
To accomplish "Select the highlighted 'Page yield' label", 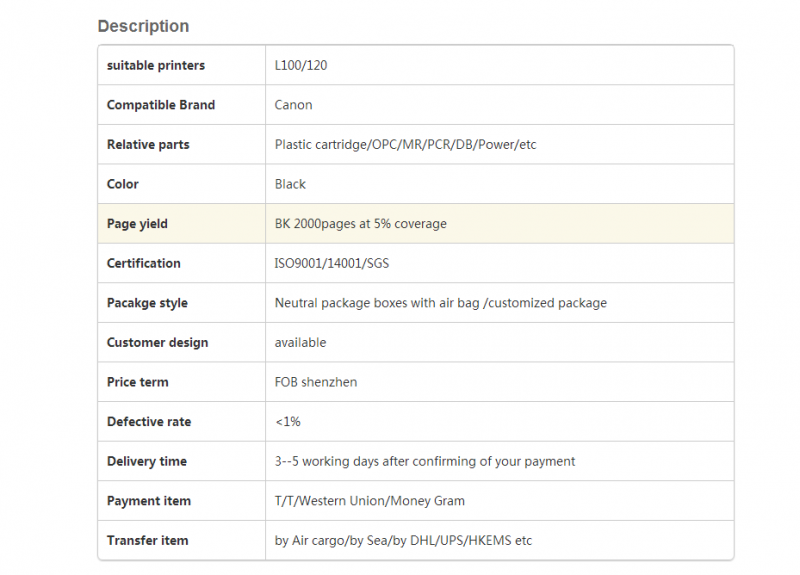I will click(137, 223).
